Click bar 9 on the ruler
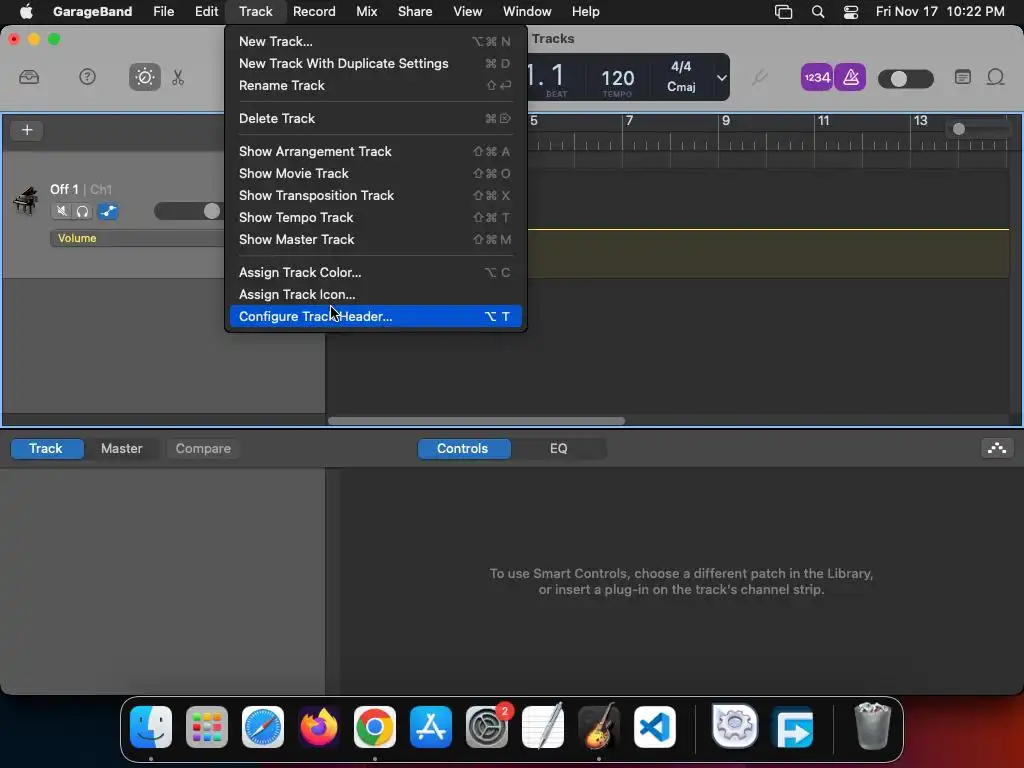Viewport: 1024px width, 768px height. 726,121
